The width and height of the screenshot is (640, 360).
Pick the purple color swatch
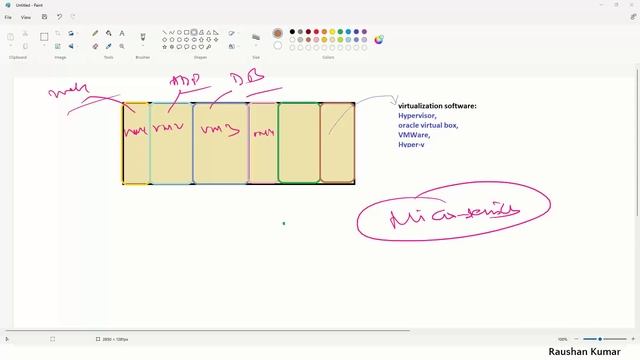click(364, 31)
